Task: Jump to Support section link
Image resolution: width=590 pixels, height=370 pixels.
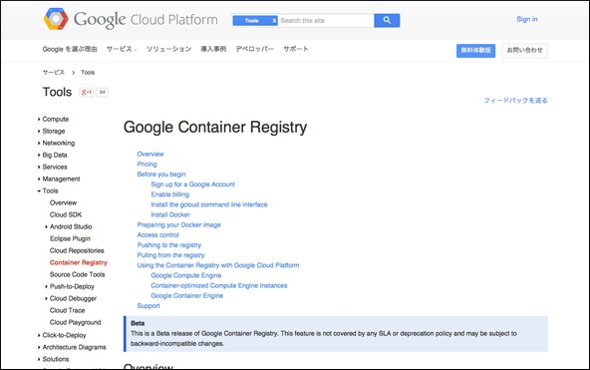Action: (148, 306)
